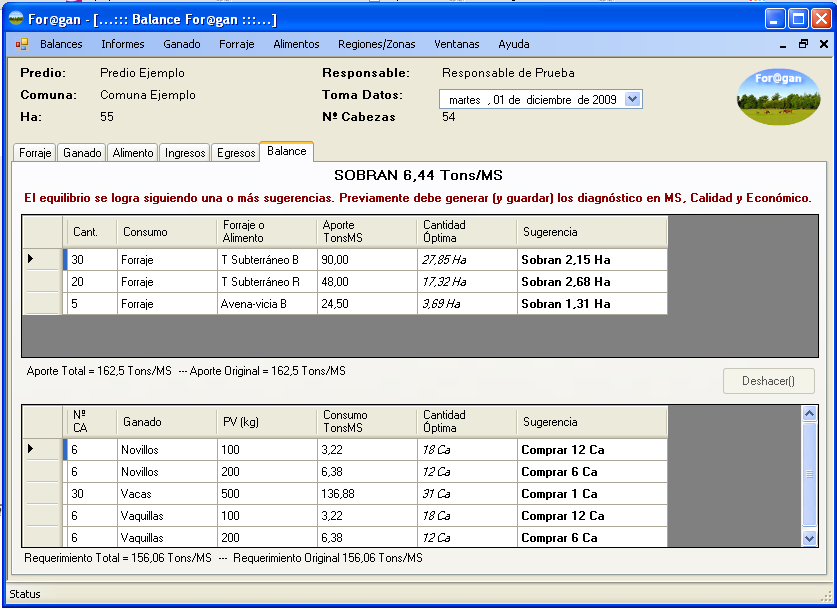Restore the inner MDI child window
Viewport: 837px width, 610px height.
tap(803, 44)
